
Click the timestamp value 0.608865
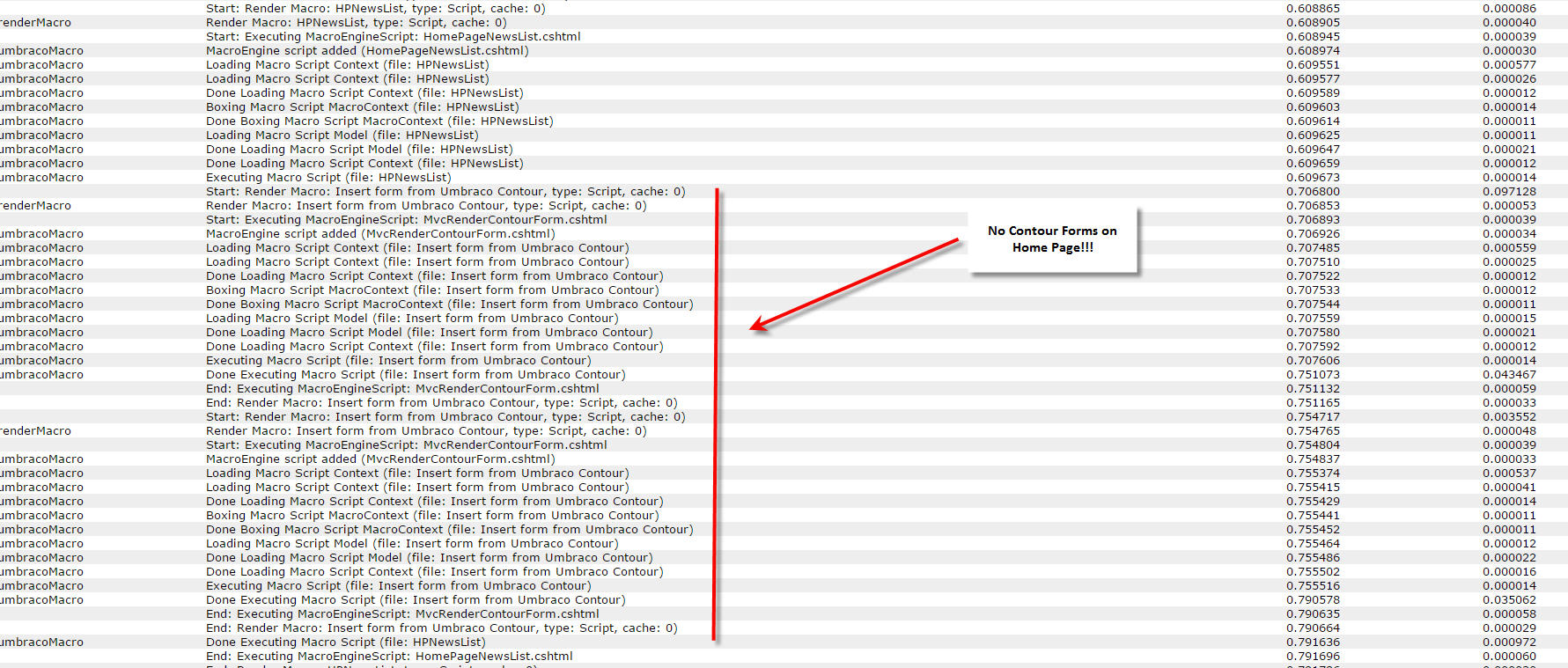1313,9
